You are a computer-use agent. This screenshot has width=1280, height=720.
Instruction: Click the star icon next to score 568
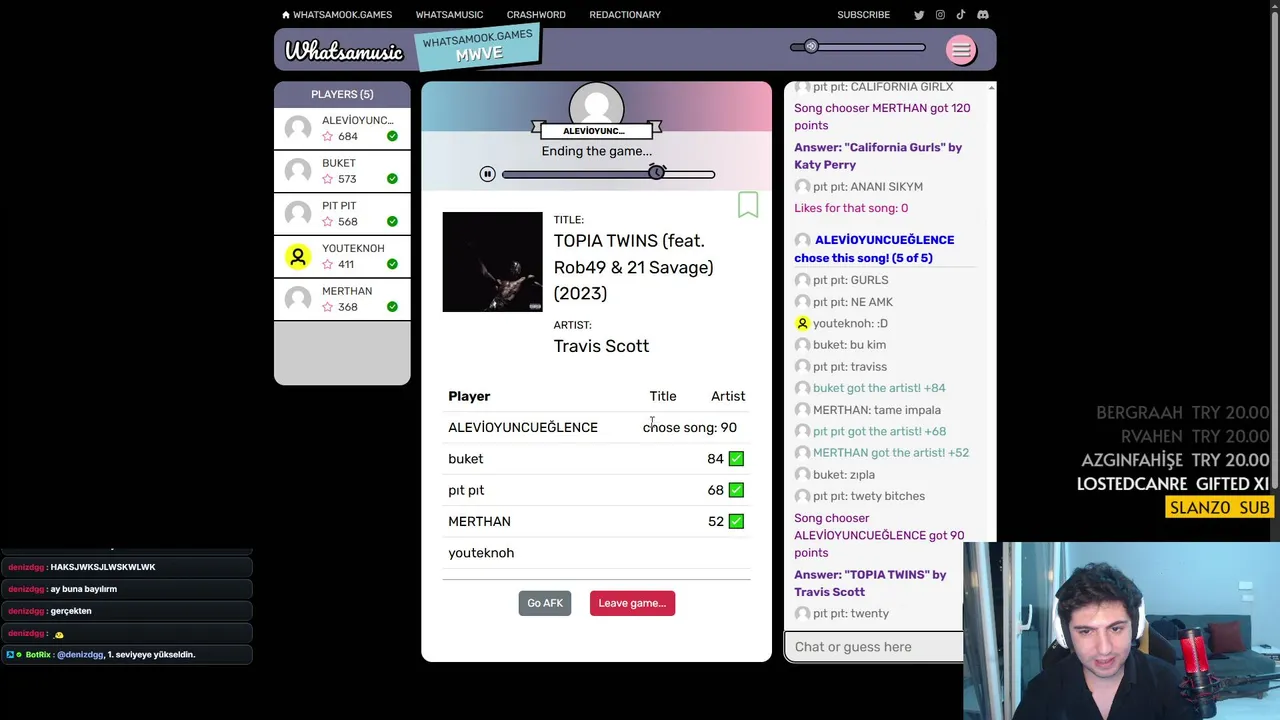pyautogui.click(x=328, y=222)
